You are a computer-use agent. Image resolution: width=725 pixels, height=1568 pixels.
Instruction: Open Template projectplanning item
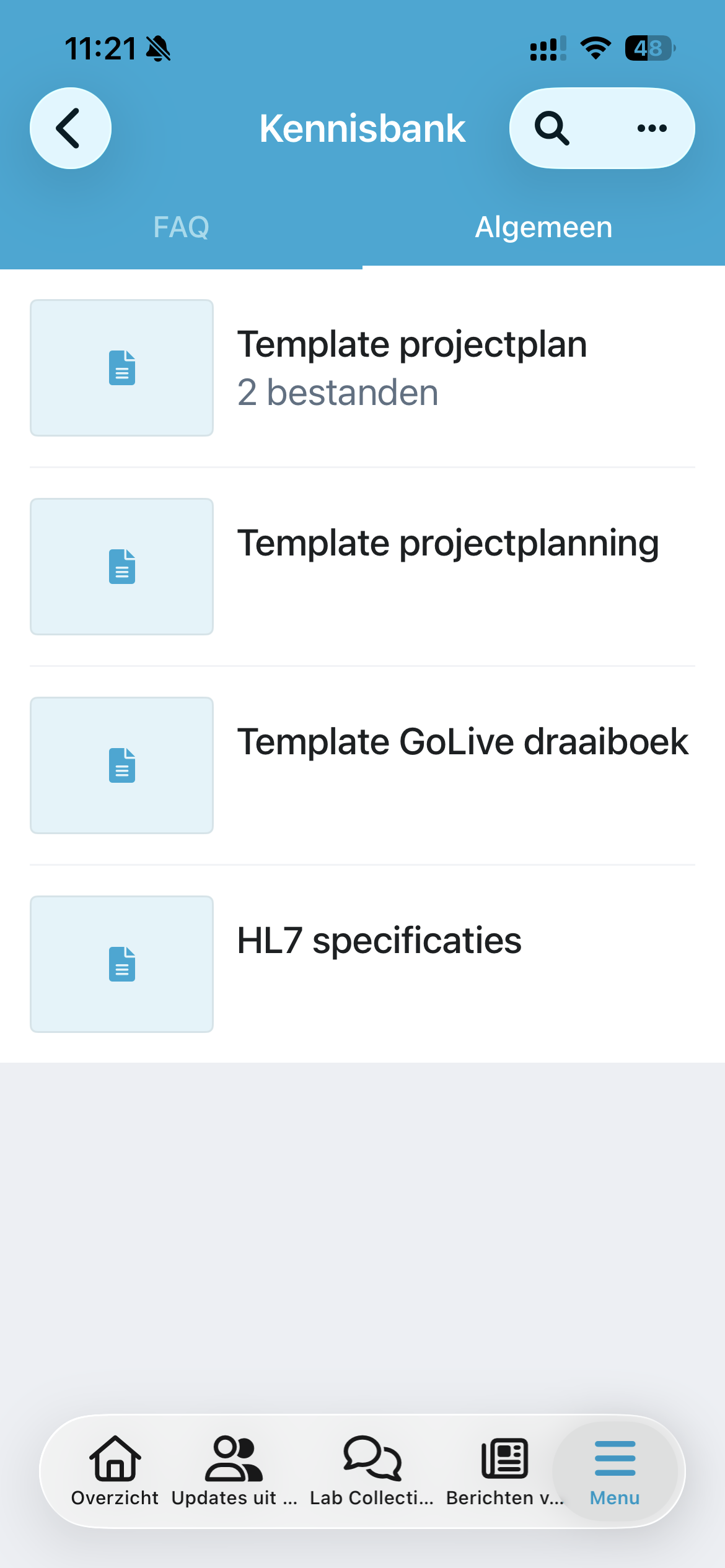pos(448,543)
